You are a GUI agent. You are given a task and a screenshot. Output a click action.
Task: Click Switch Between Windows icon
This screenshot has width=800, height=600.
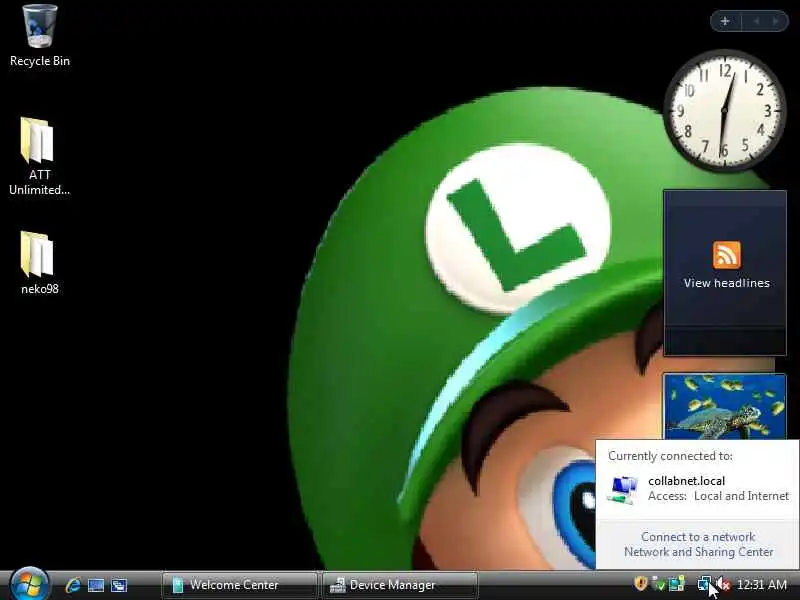(x=119, y=585)
